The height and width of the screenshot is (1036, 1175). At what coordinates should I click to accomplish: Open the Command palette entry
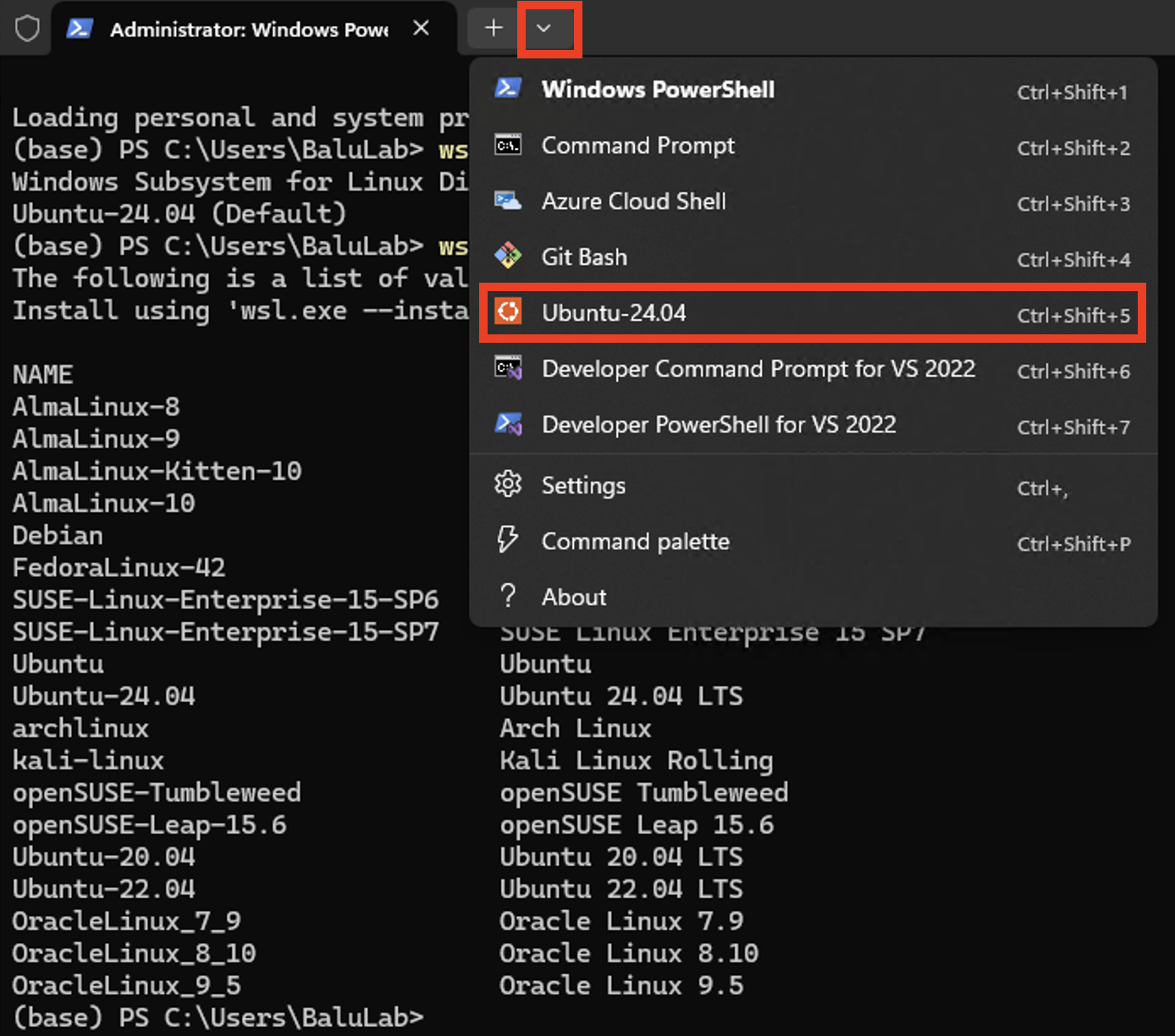[814, 542]
